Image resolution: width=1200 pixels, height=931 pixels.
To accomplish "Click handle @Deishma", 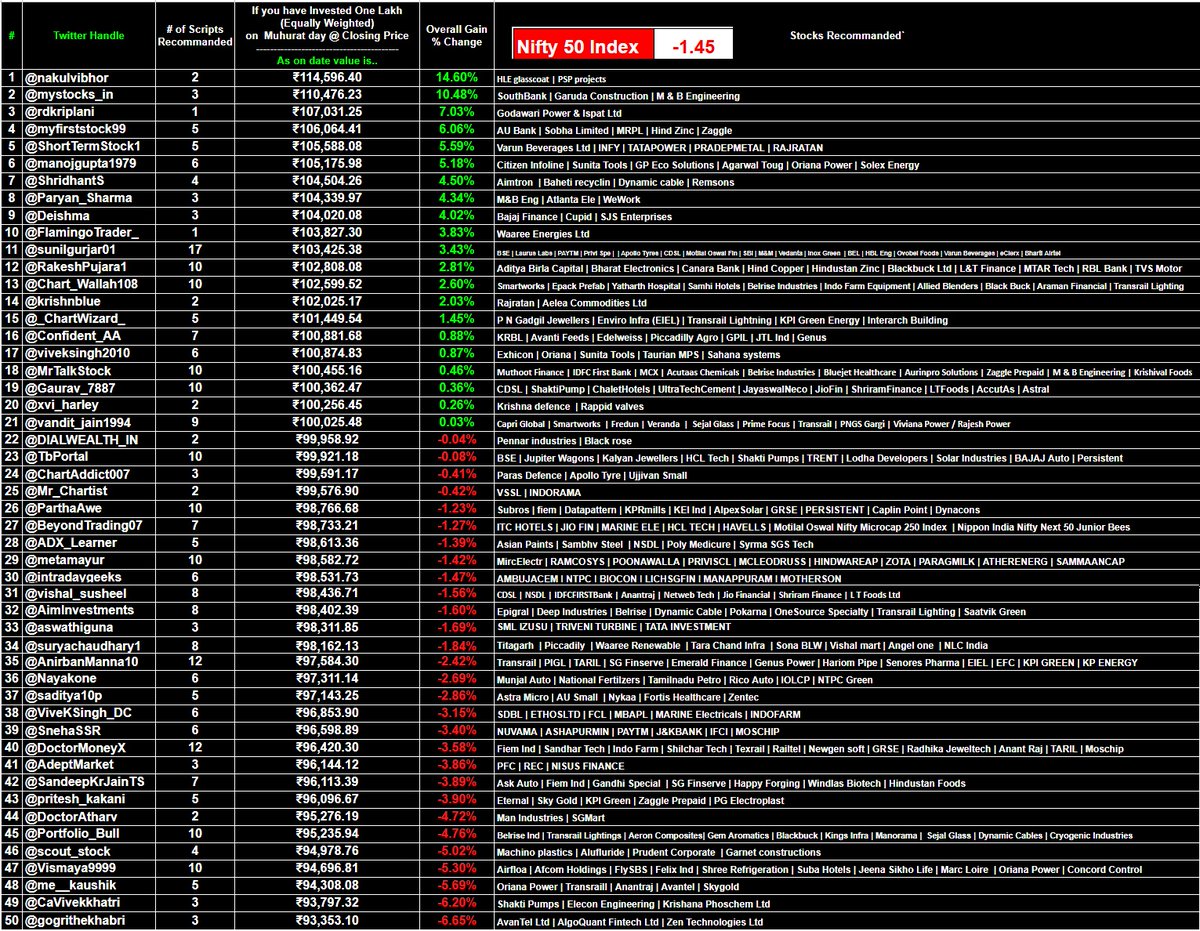I will pyautogui.click(x=58, y=216).
